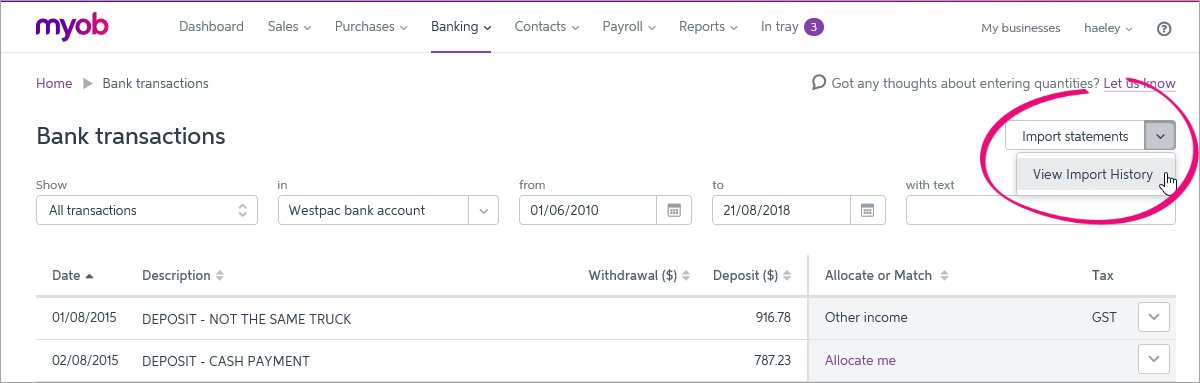Screen dimensions: 1200x383
Task: Open the Payroll menu
Action: [628, 27]
